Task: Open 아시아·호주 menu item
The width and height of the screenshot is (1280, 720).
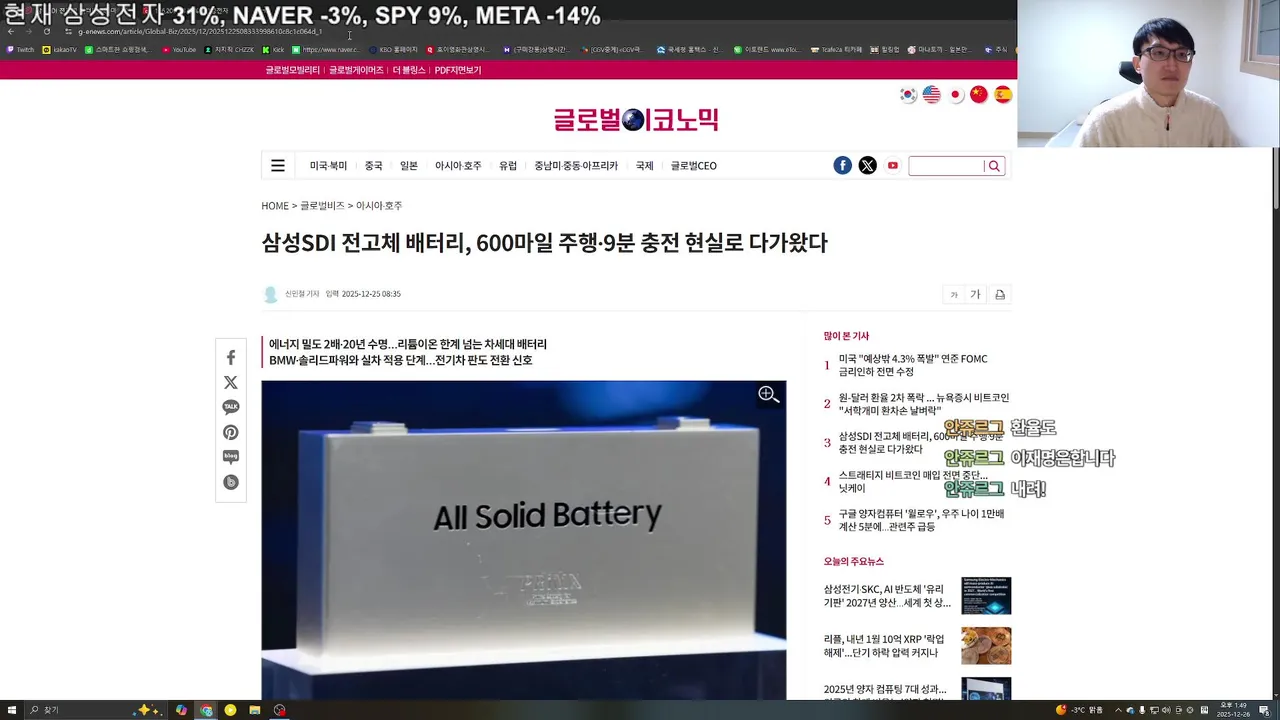Action: tap(458, 166)
